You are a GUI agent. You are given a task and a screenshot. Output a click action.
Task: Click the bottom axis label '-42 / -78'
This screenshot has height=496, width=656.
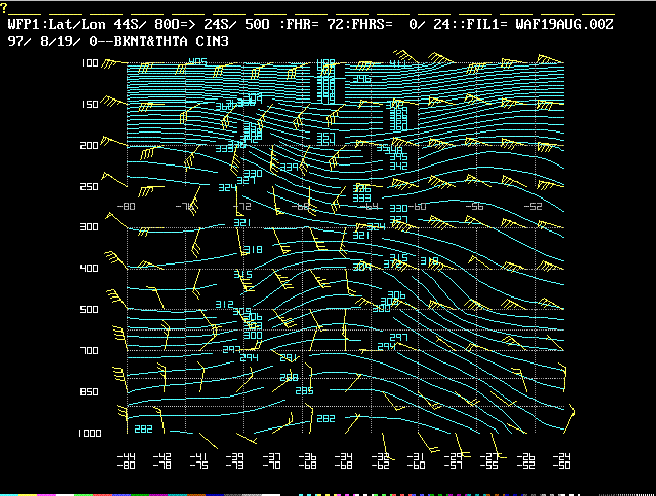tap(162, 461)
